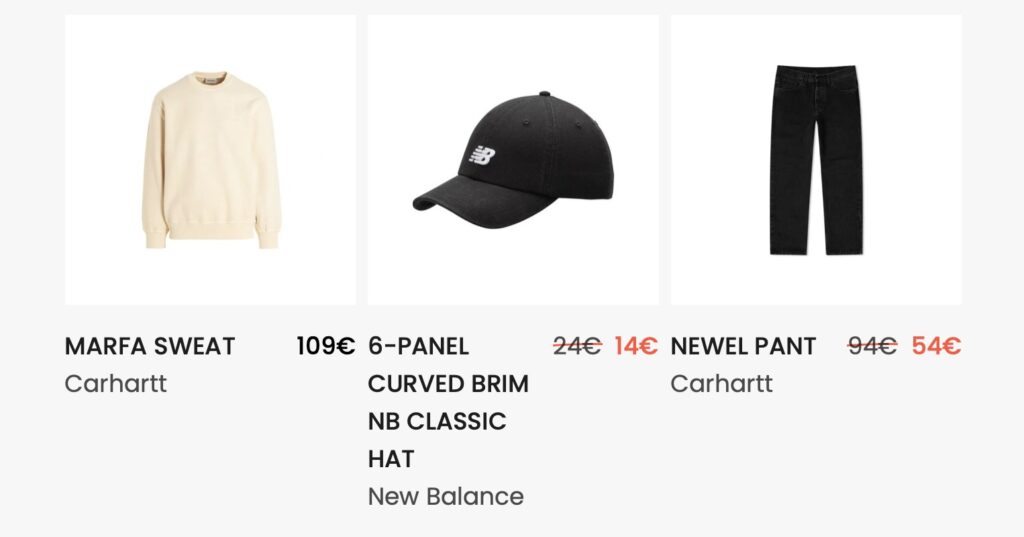1024x537 pixels.
Task: Select the Carhartt brand under Newel Pant
Action: [721, 383]
